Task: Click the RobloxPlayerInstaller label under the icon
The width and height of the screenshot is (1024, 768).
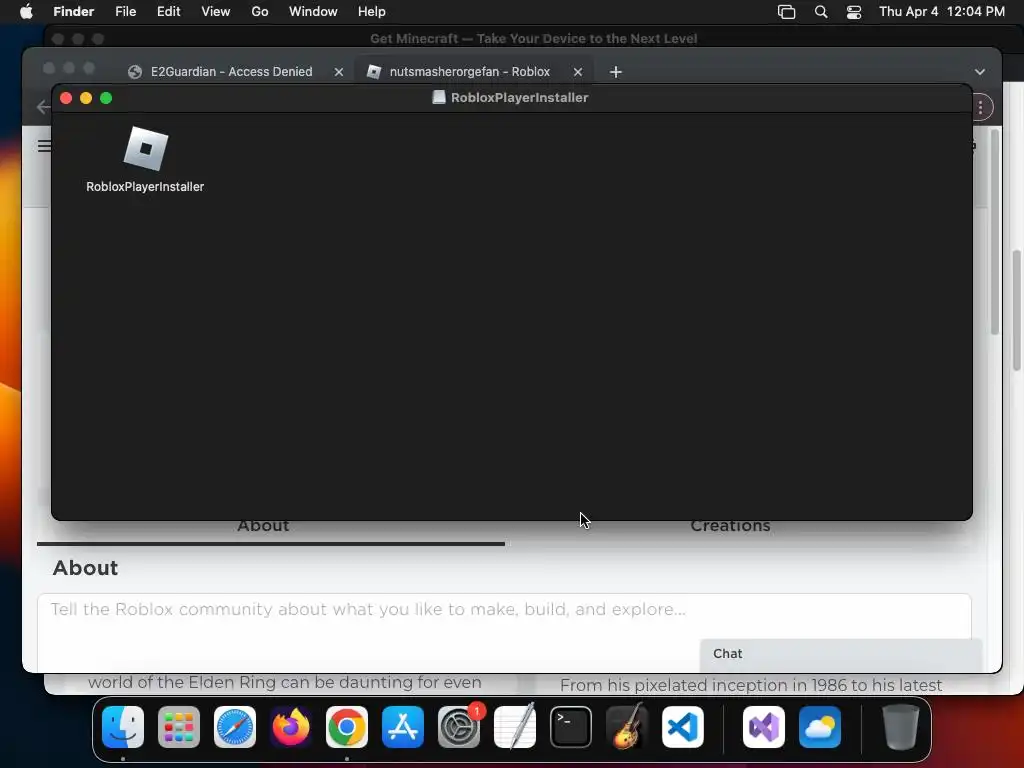Action: tap(145, 187)
